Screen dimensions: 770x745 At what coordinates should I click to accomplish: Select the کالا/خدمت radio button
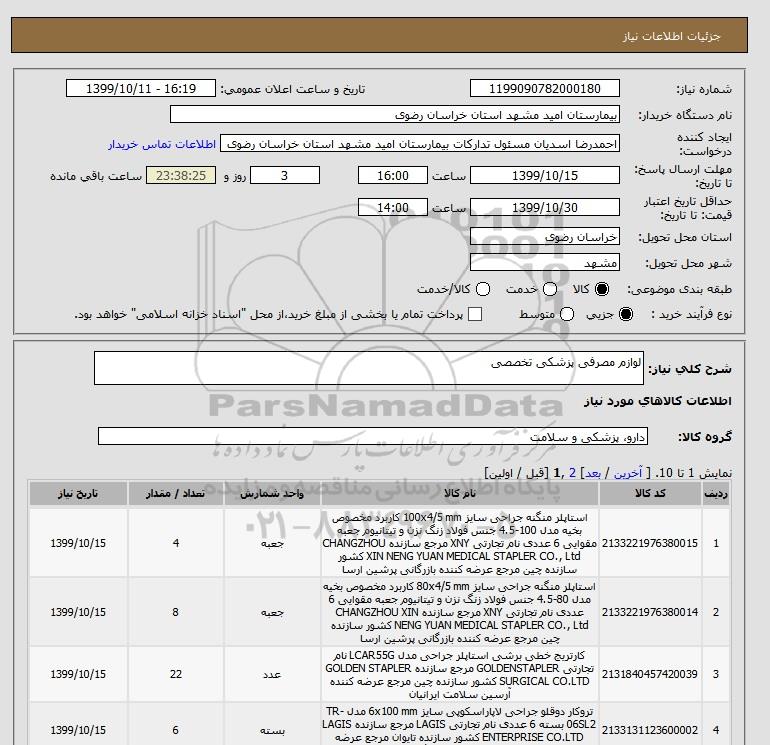(x=483, y=289)
